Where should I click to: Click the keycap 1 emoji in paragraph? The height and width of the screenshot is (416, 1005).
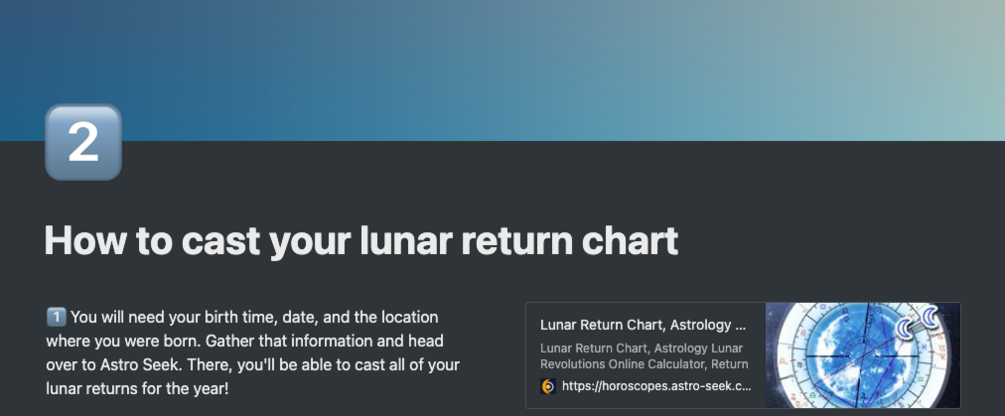[56, 317]
